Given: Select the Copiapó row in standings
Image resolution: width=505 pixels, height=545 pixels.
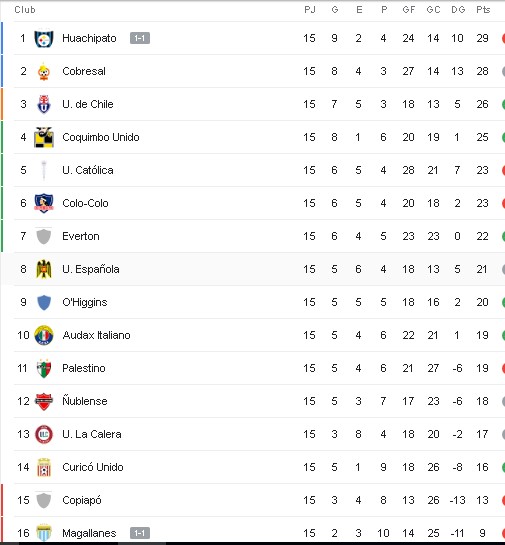Looking at the screenshot, I should click(254, 500).
